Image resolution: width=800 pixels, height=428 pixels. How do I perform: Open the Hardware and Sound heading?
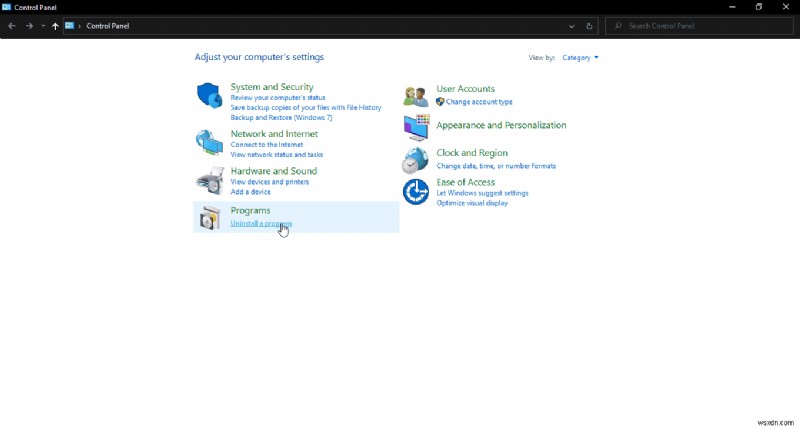pos(273,171)
